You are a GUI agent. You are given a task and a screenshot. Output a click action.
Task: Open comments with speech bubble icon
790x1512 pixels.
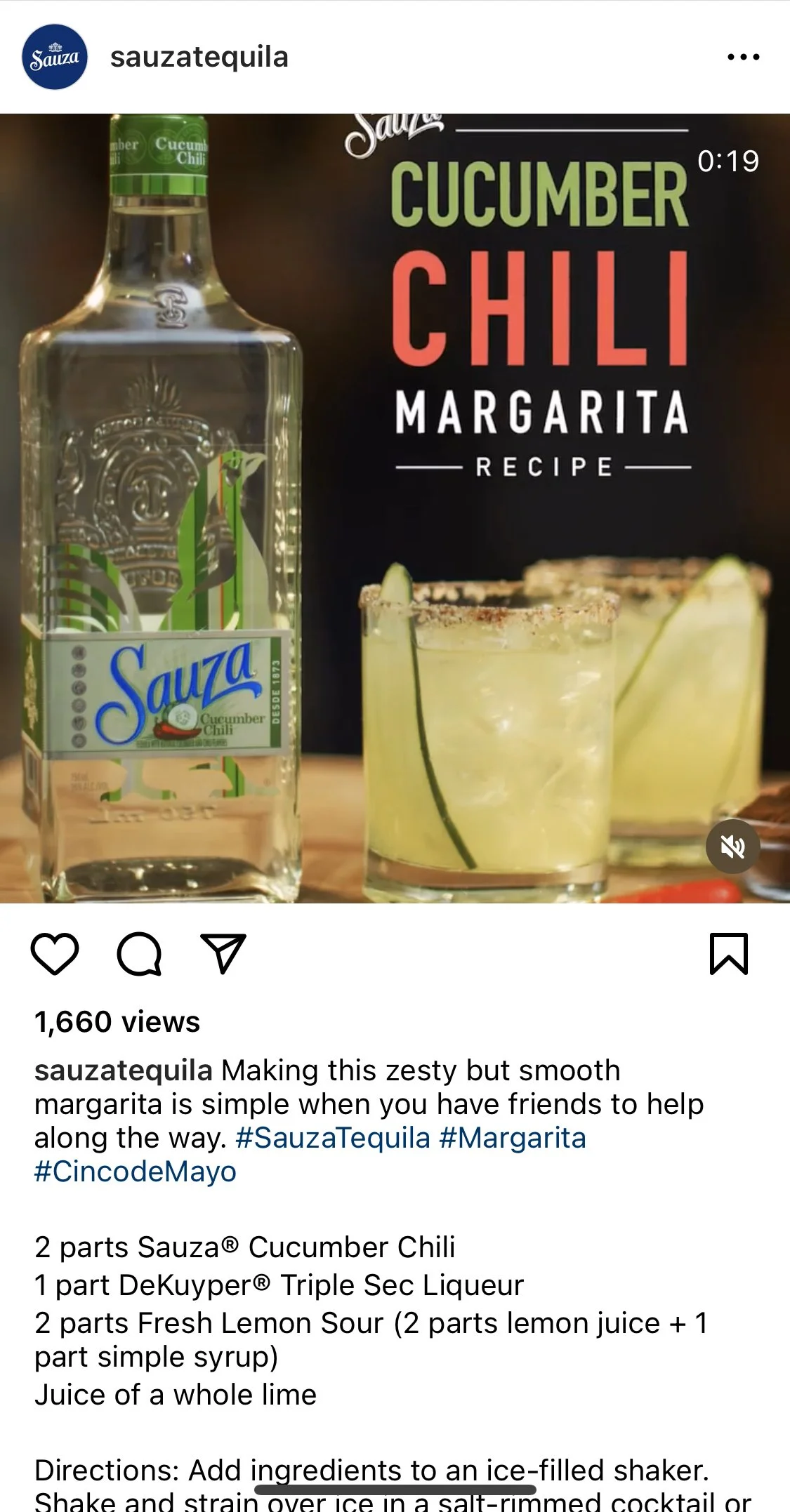[x=139, y=954]
